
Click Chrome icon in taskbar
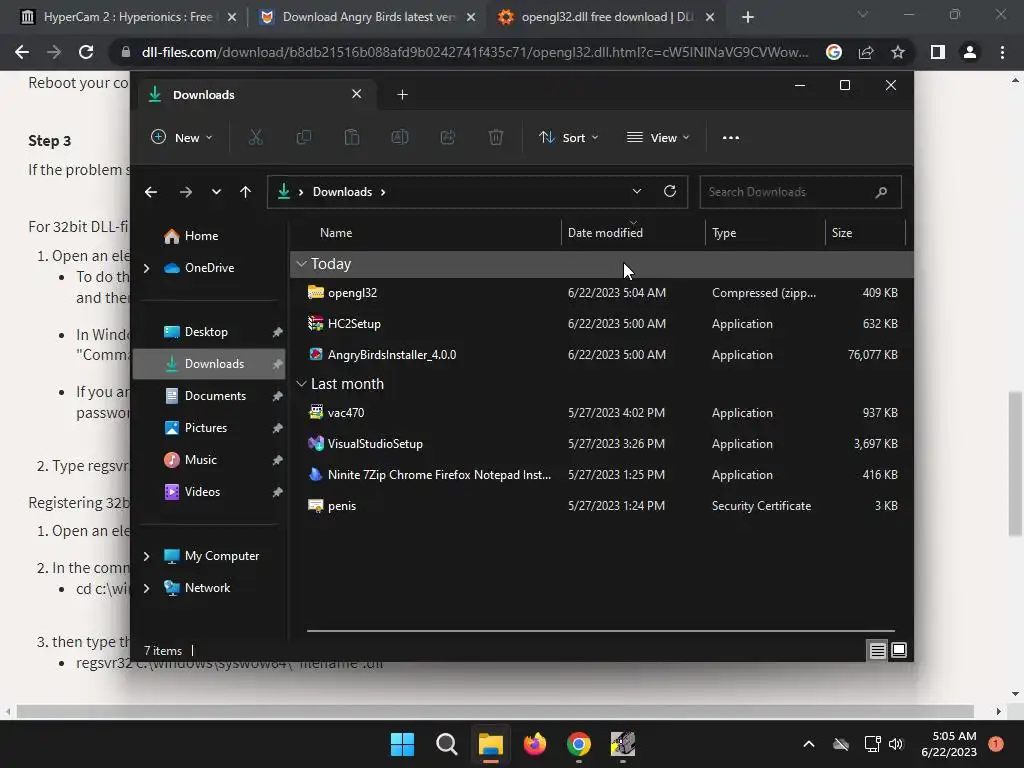579,744
